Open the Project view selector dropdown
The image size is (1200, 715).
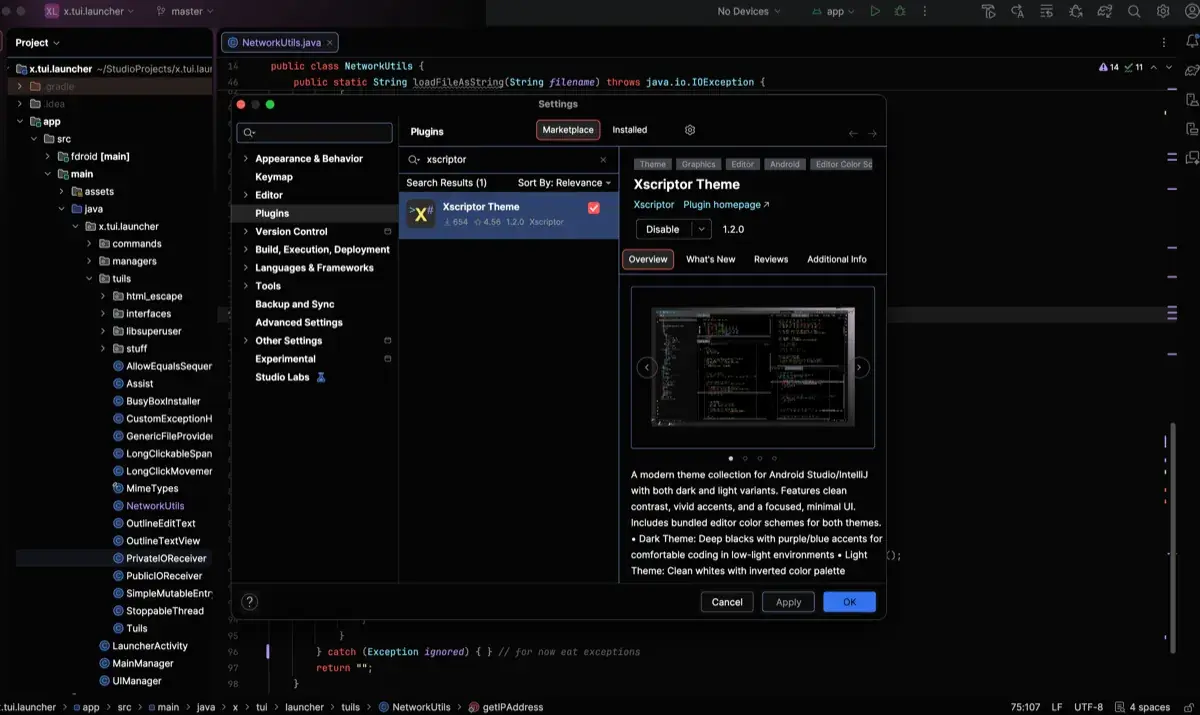38,43
